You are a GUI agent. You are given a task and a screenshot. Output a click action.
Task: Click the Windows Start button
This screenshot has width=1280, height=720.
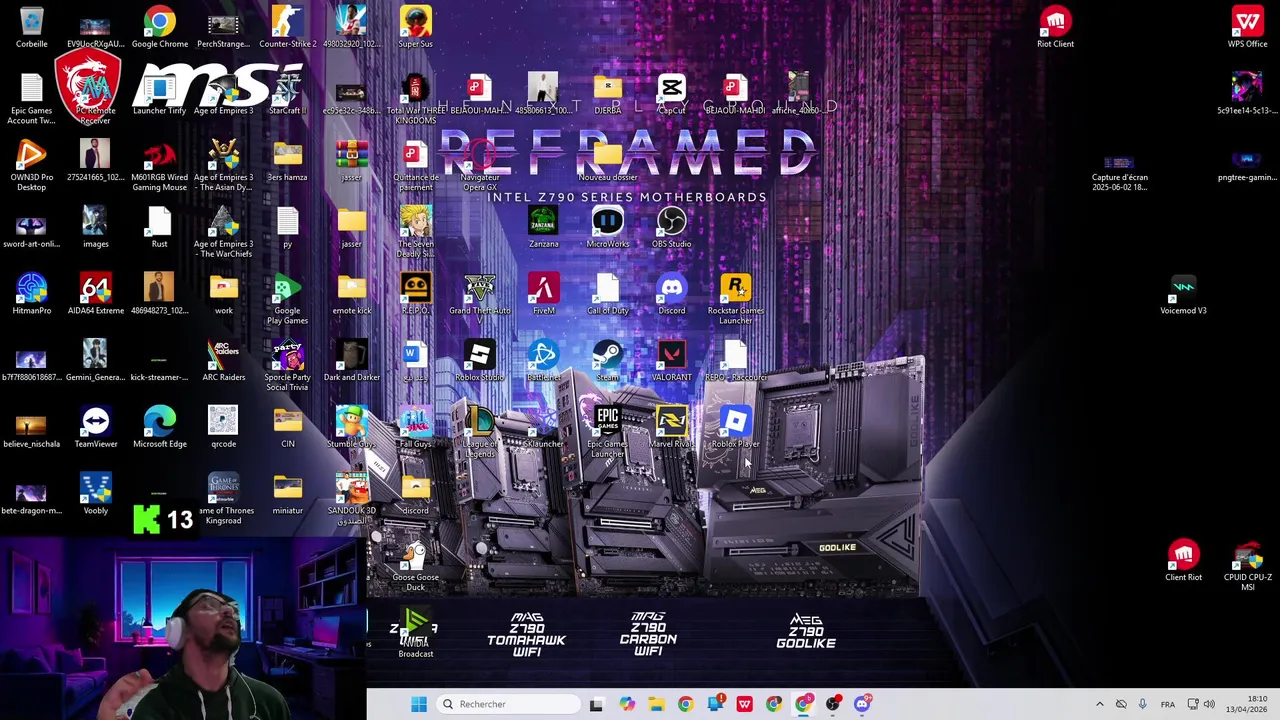click(418, 704)
